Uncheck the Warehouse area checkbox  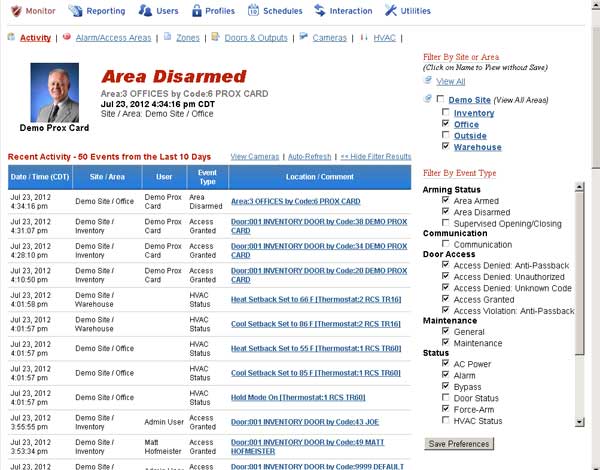pyautogui.click(x=445, y=146)
